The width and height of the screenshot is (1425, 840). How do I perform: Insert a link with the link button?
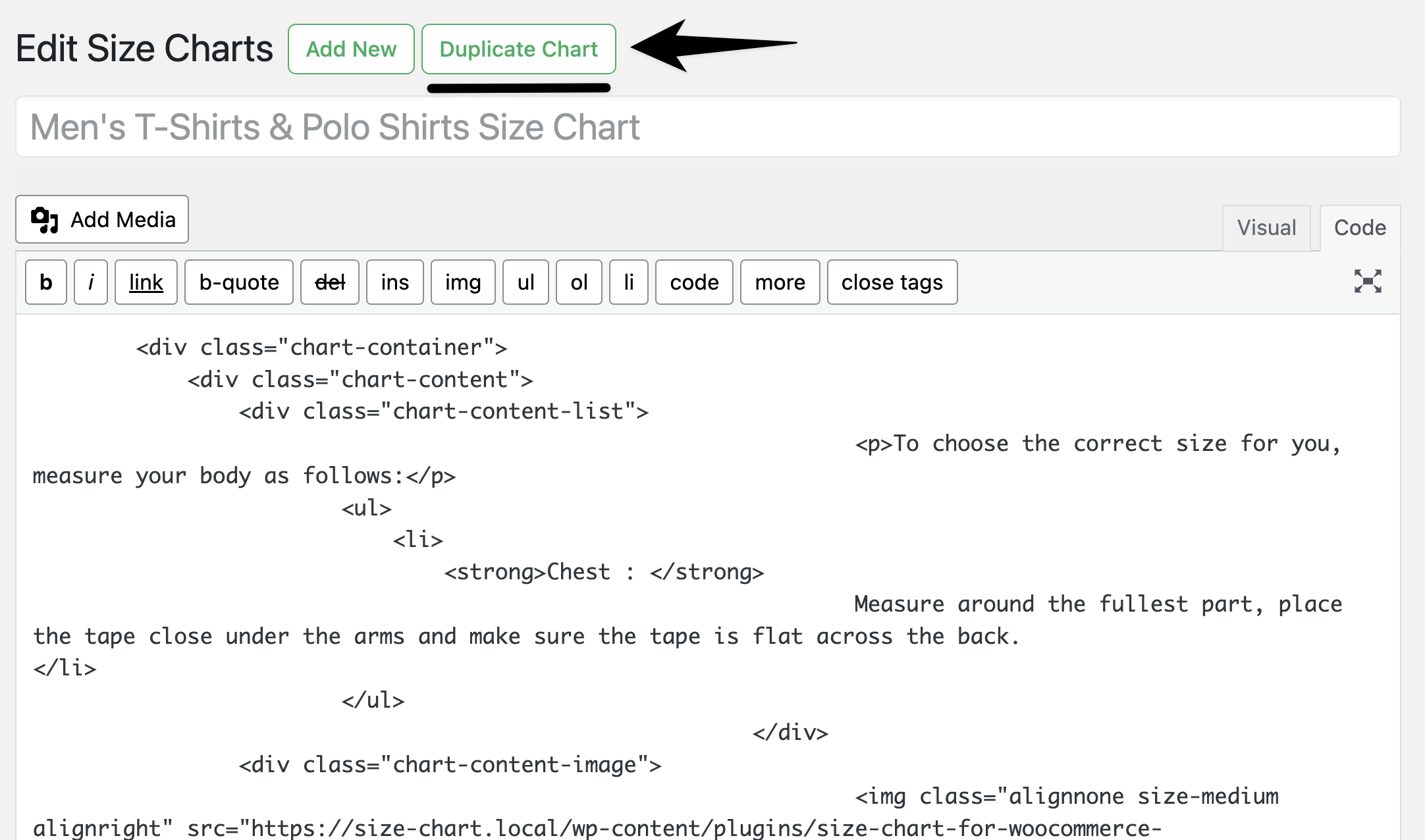(146, 282)
